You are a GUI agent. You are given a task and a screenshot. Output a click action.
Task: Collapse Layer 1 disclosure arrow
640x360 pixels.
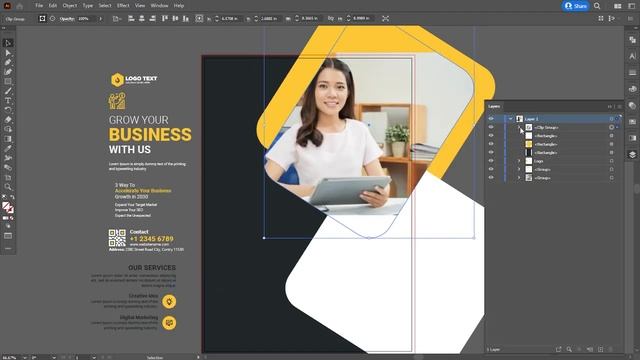point(510,119)
